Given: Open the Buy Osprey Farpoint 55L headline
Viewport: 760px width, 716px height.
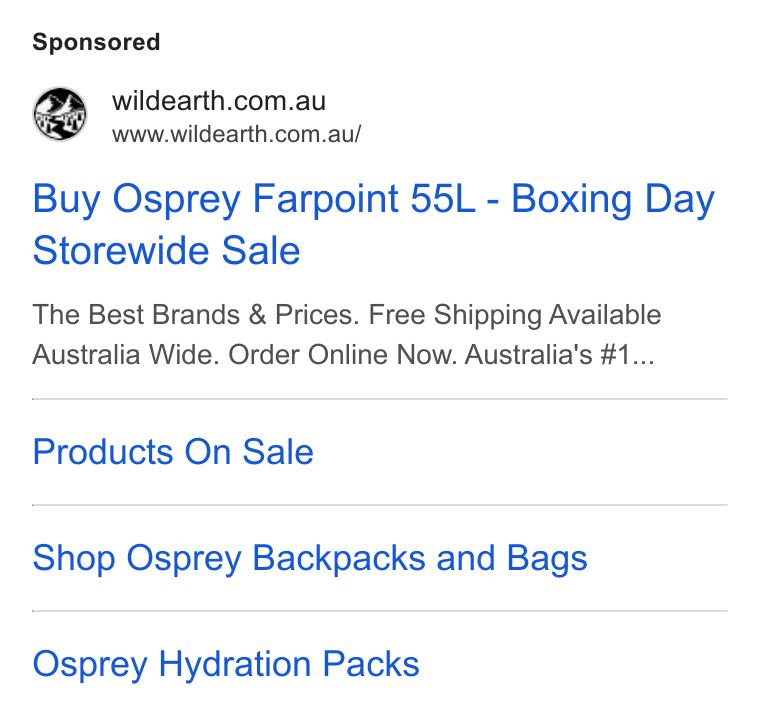Looking at the screenshot, I should point(374,224).
